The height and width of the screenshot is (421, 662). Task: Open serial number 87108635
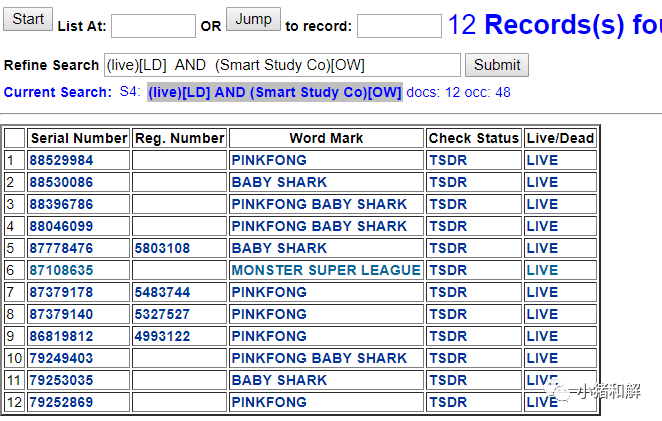point(61,270)
